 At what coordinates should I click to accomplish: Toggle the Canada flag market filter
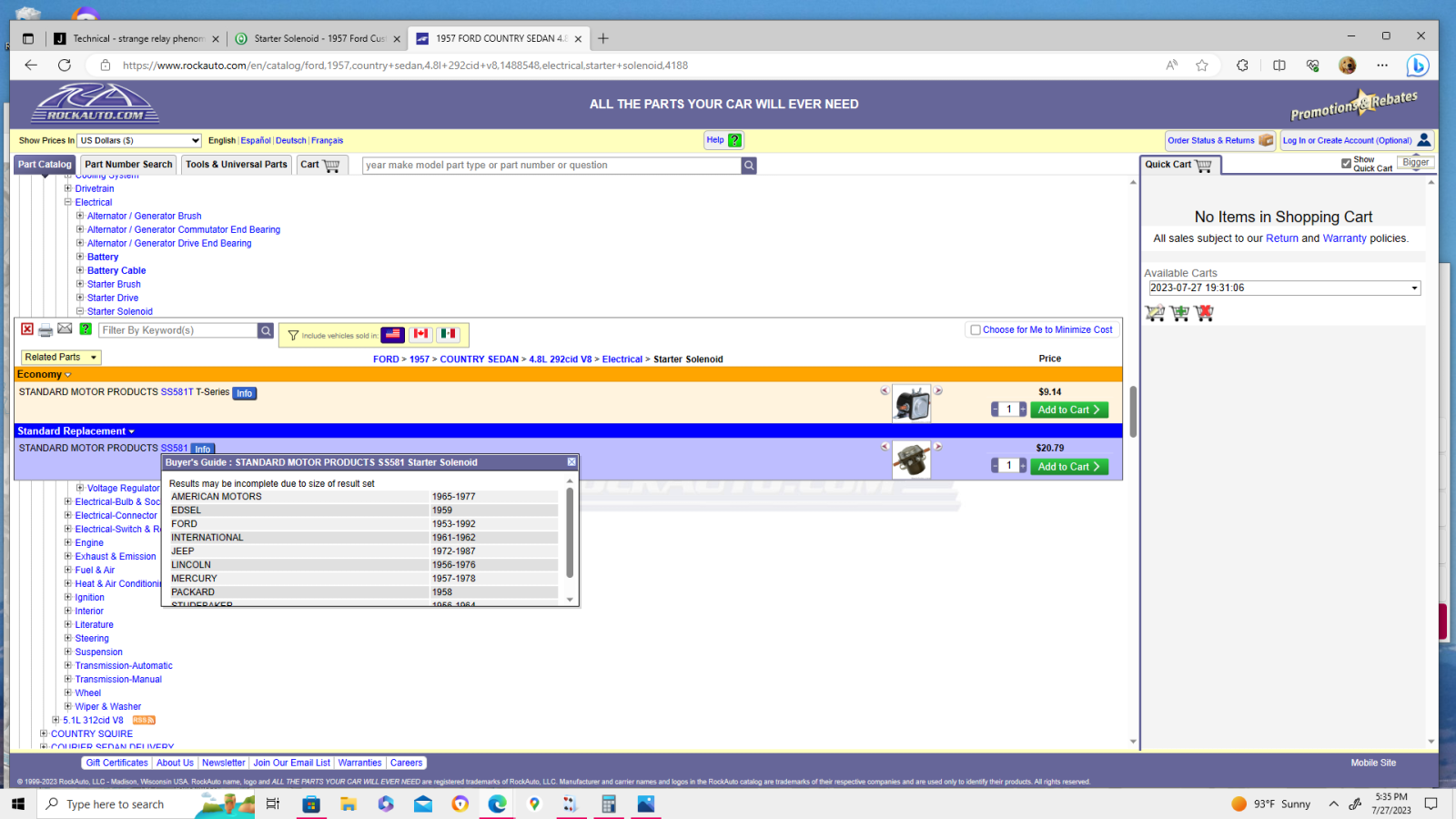420,335
